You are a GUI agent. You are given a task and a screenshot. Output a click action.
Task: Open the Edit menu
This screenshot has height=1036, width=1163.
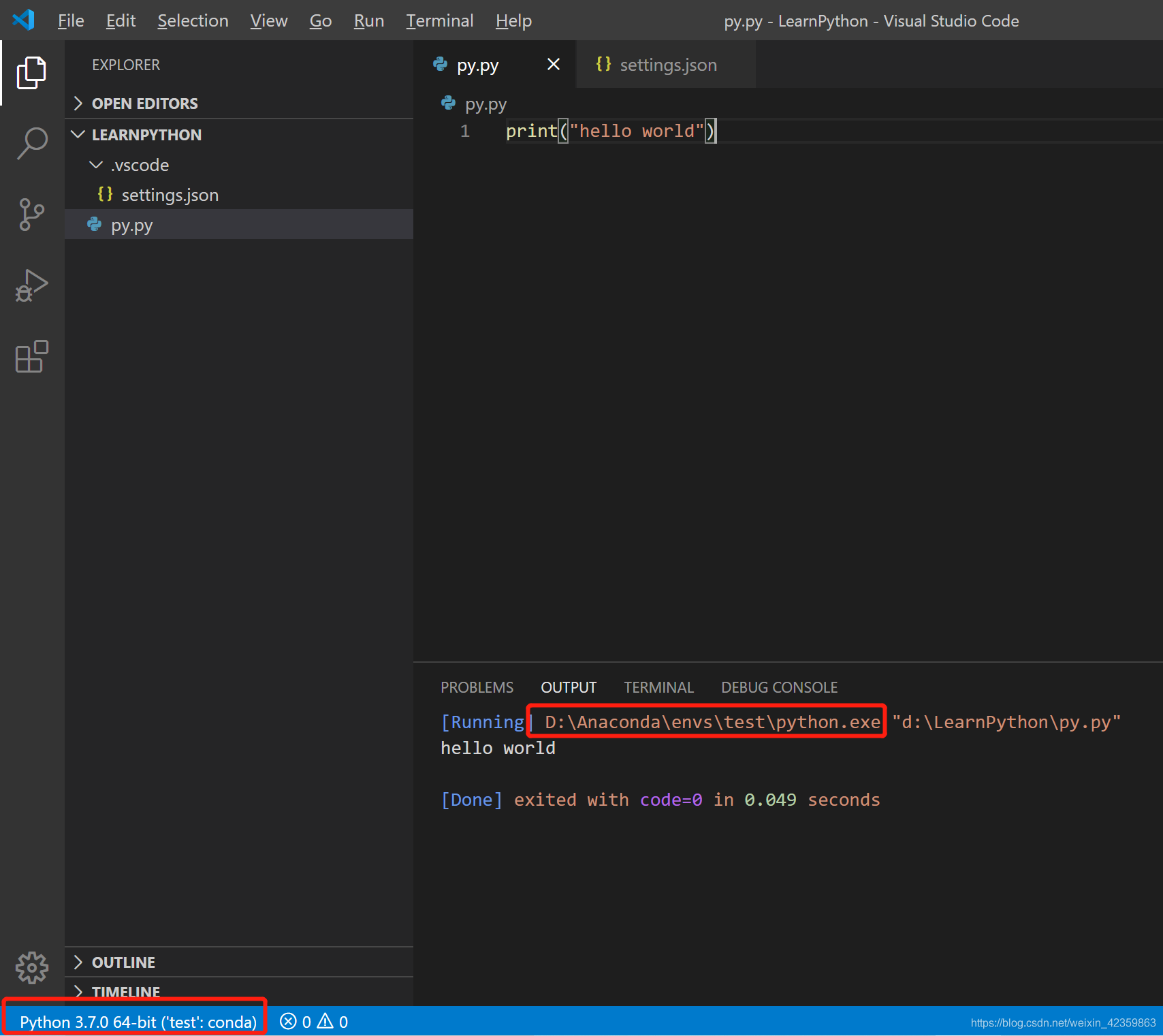(x=121, y=21)
